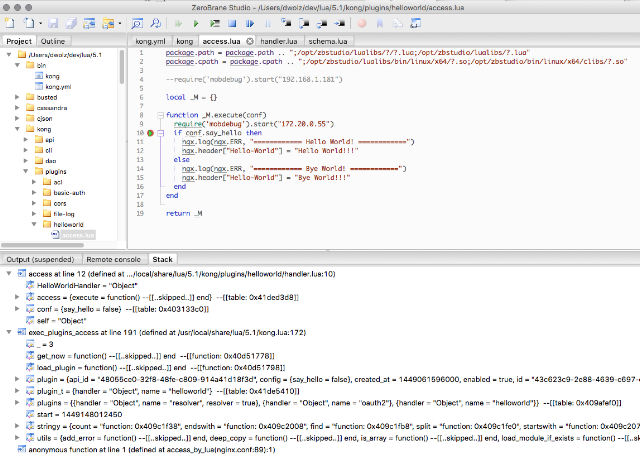
Task: Expand the cassandra folder
Action: click(x=17, y=108)
